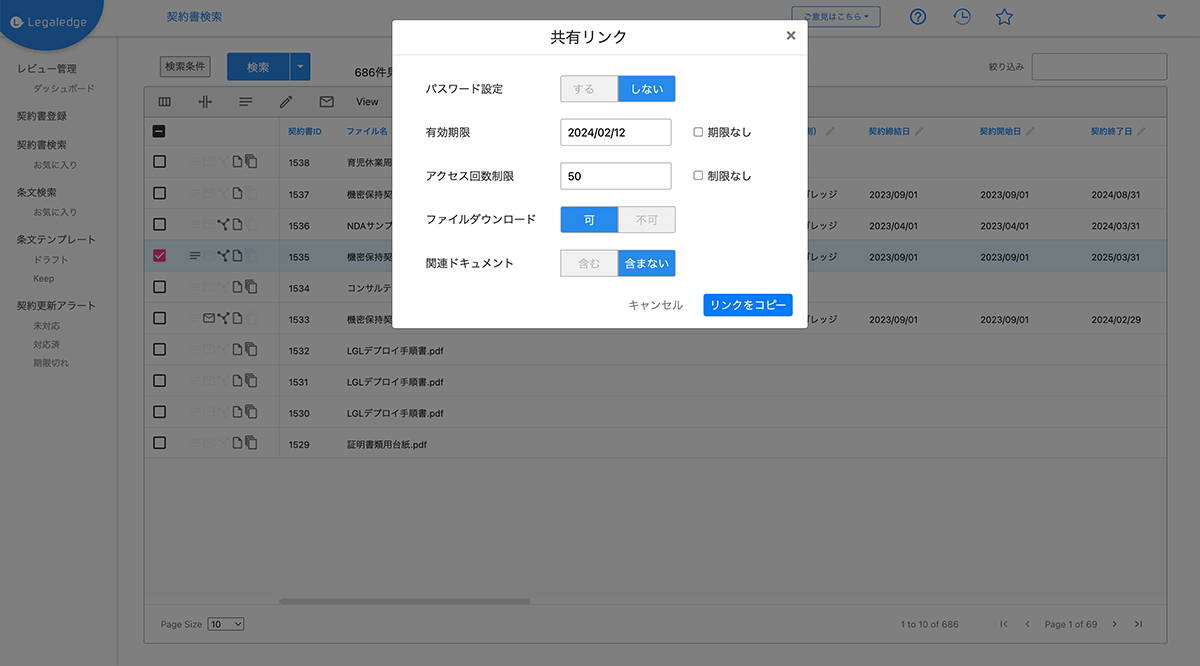Click the View toolbar button

pyautogui.click(x=367, y=102)
